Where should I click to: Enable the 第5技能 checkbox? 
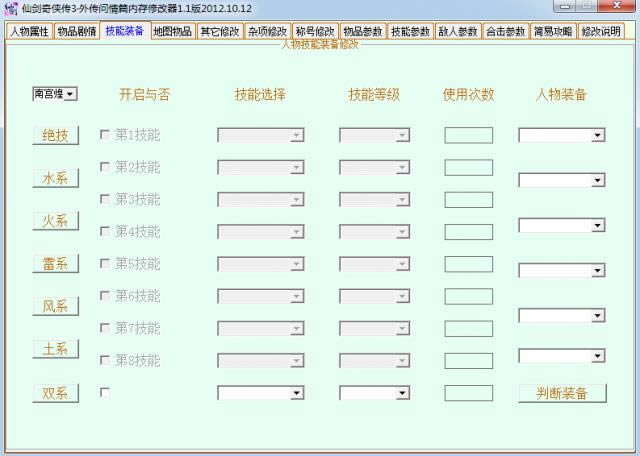point(105,263)
